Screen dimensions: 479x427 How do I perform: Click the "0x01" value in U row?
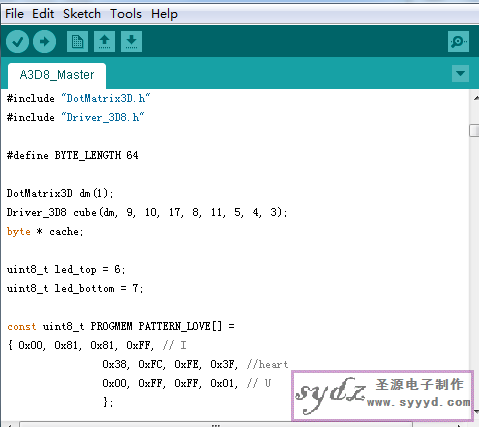223,383
